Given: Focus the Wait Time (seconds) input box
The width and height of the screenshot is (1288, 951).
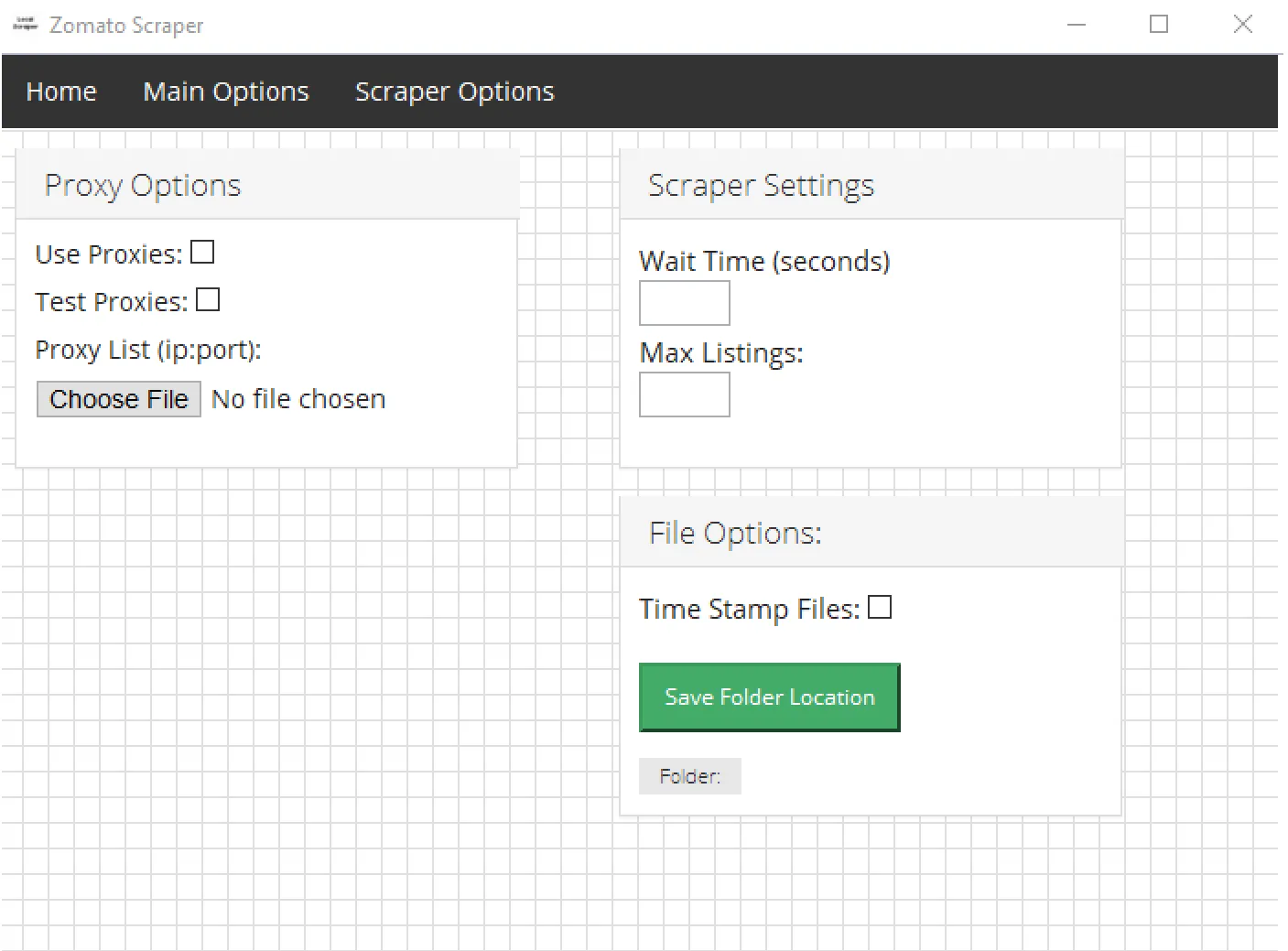Looking at the screenshot, I should [x=684, y=303].
